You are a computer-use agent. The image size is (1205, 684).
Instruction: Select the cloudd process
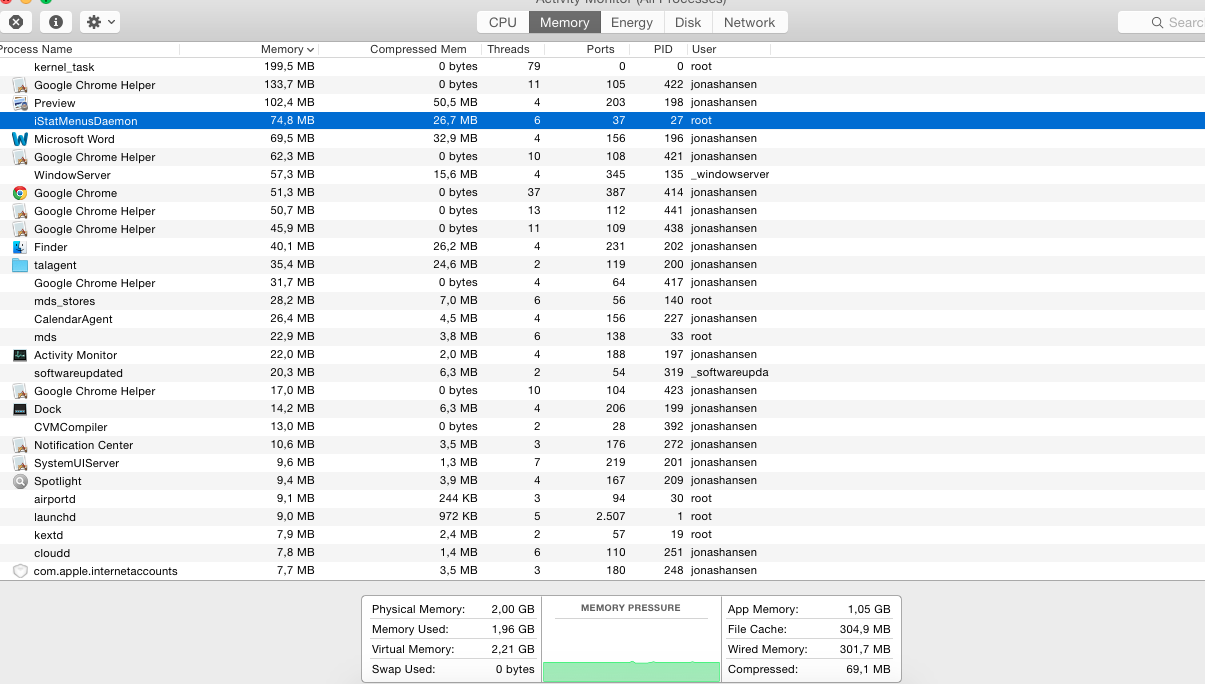602,553
